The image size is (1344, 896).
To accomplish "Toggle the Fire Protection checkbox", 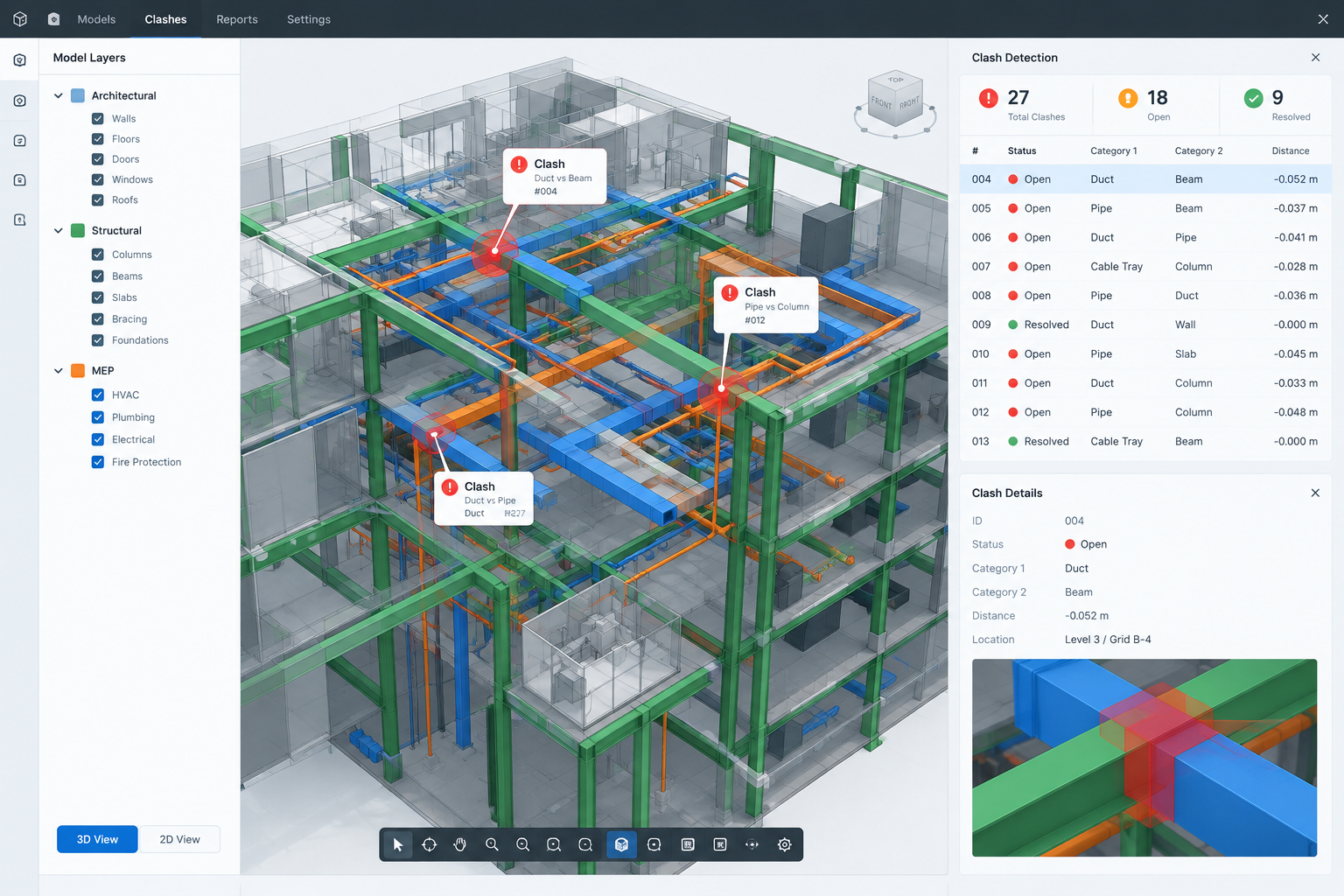I will (x=98, y=462).
